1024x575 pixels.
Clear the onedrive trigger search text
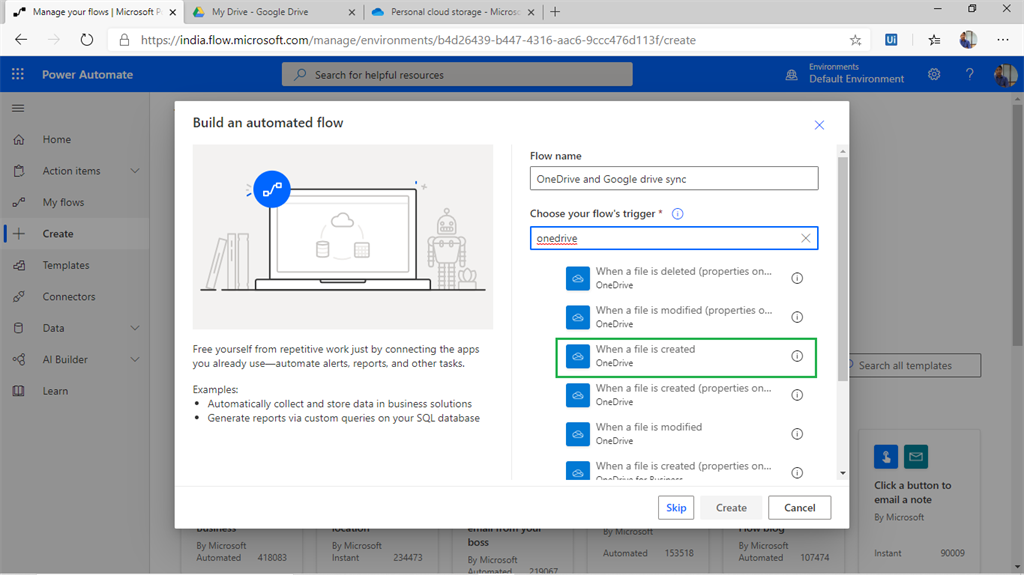806,238
